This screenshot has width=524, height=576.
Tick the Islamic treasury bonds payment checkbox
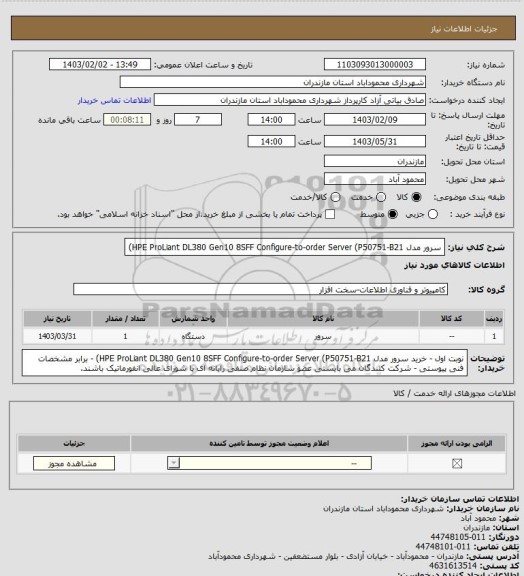330,215
